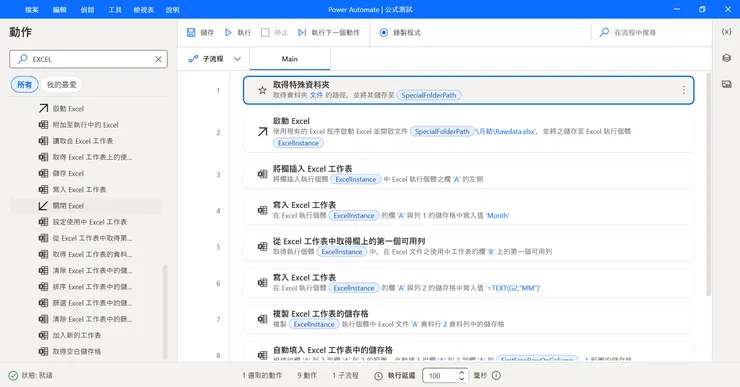Click 執行下一個動作 step icon
The width and height of the screenshot is (740, 387).
pyautogui.click(x=302, y=33)
